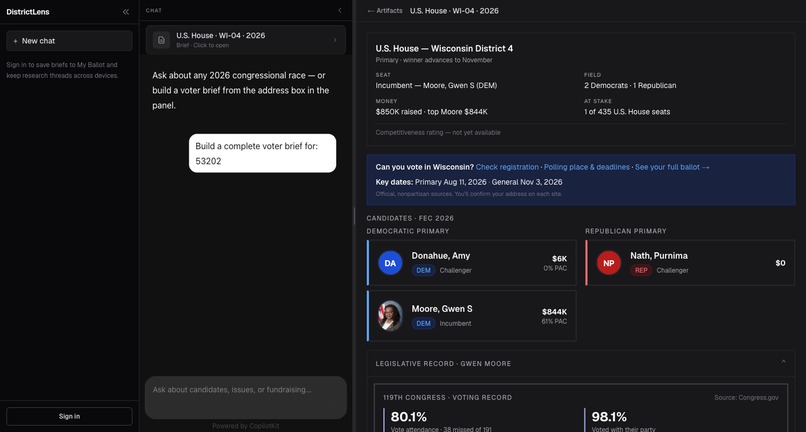
Task: Open Donahue, Amy candidate card
Action: pyautogui.click(x=472, y=263)
